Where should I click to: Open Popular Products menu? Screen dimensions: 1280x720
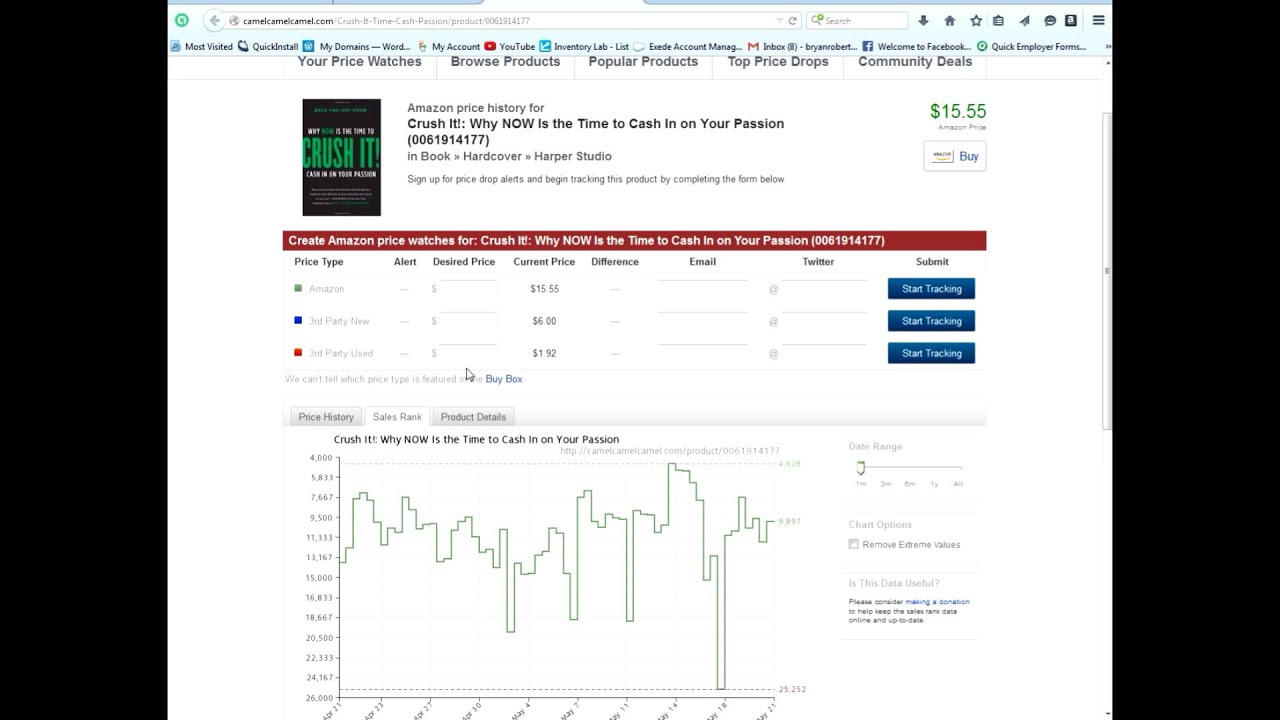coord(643,62)
